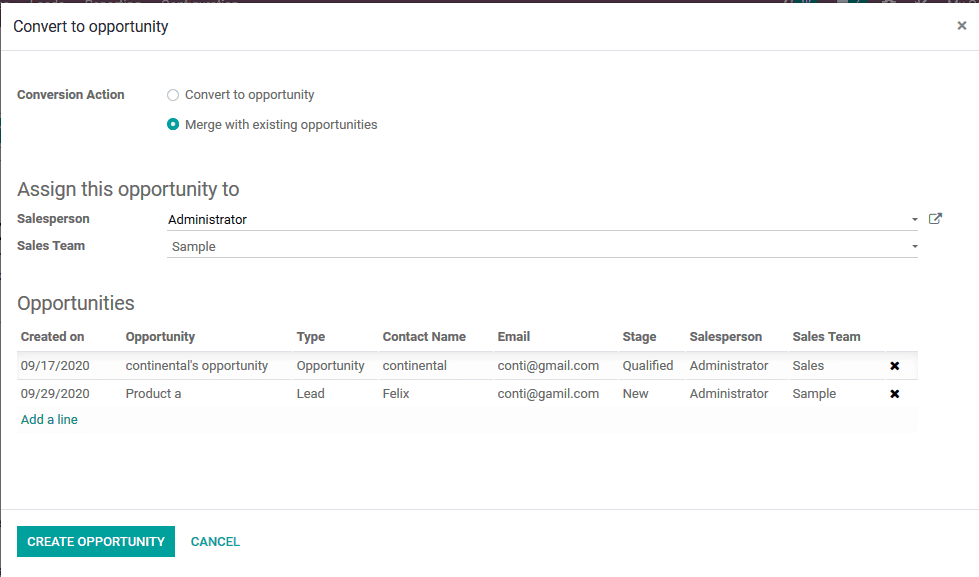Viewport: 979px width, 577px height.
Task: Click the Lead type cell for Product a
Action: tap(310, 393)
